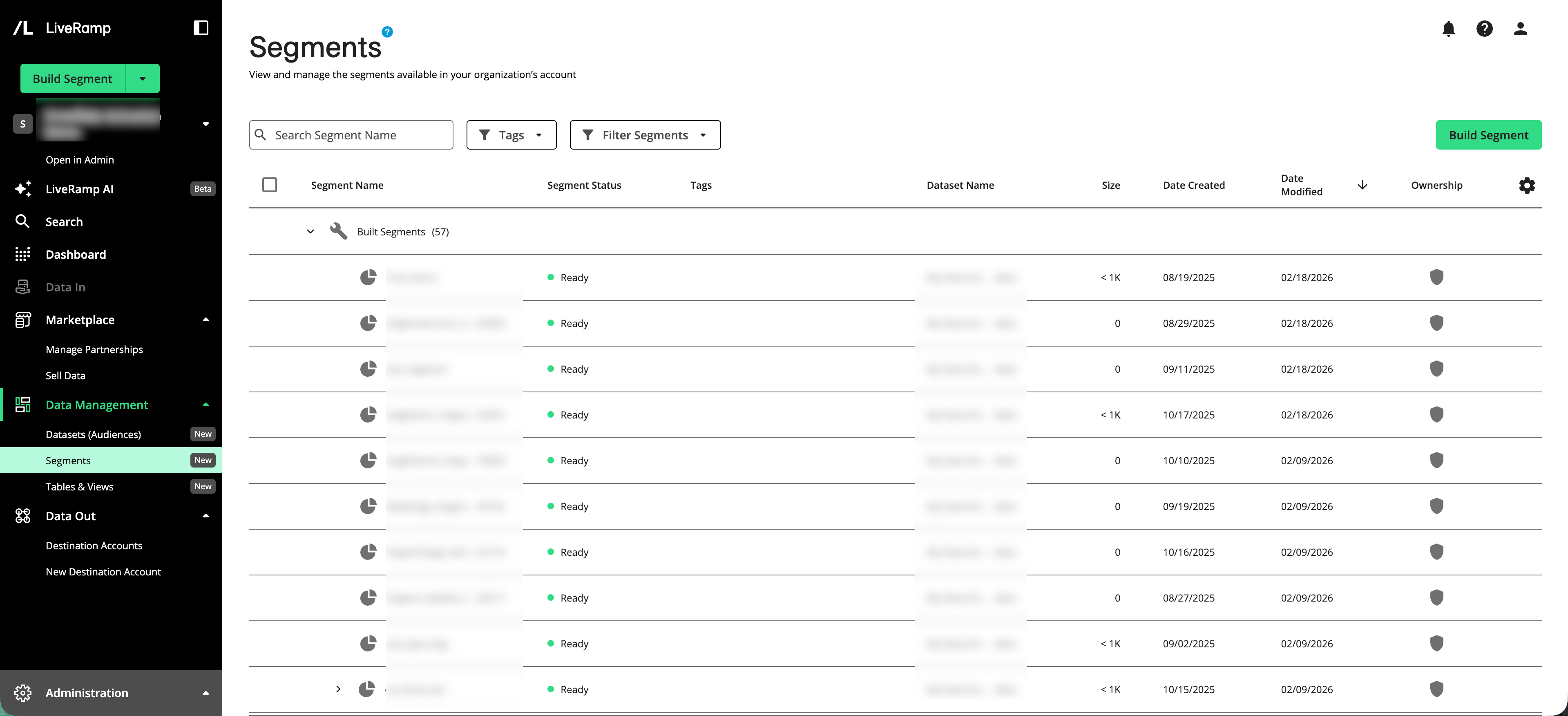Select the Search icon in the sidebar

click(22, 222)
